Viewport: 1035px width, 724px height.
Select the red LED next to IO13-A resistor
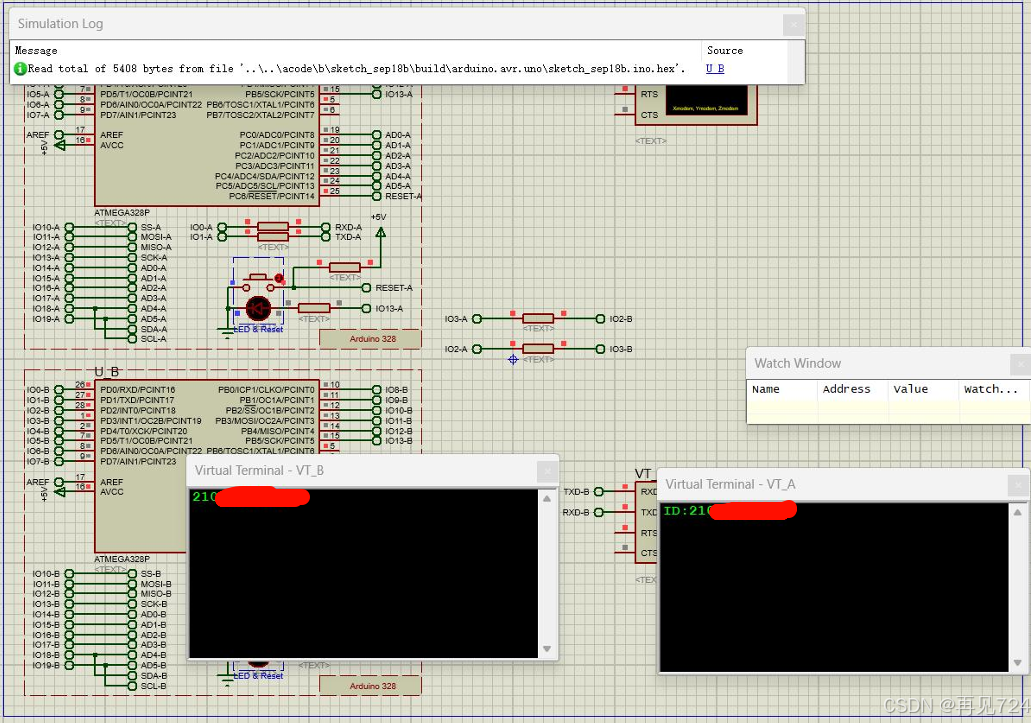[258, 308]
